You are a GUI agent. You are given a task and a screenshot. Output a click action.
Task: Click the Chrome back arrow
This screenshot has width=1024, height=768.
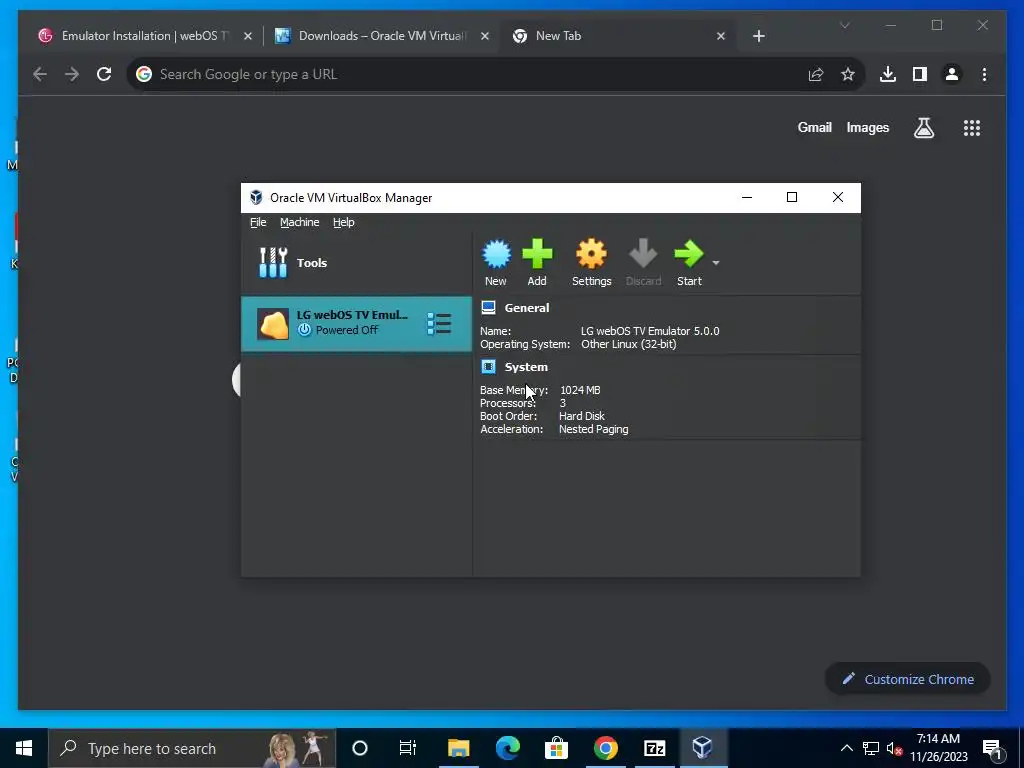click(40, 74)
